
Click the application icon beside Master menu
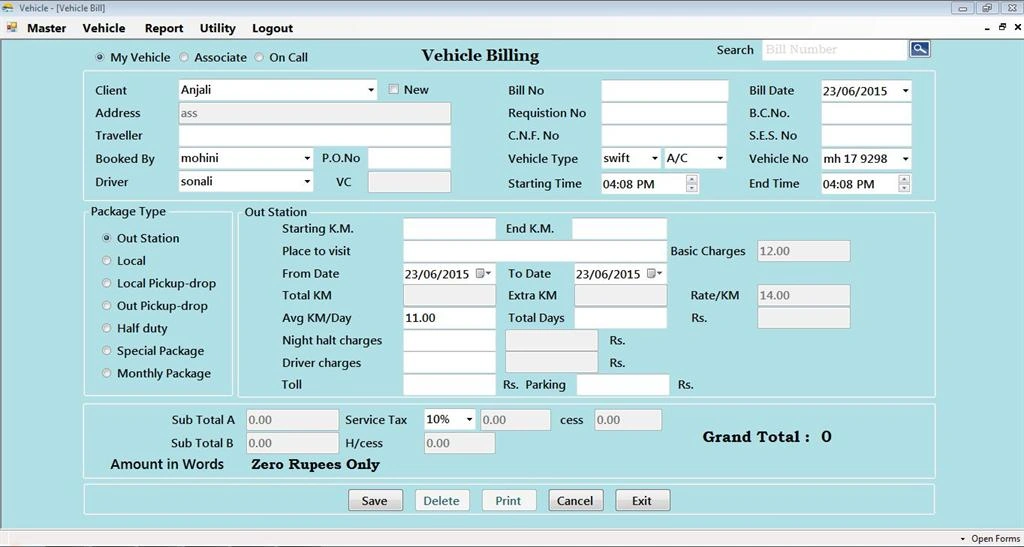[12, 27]
